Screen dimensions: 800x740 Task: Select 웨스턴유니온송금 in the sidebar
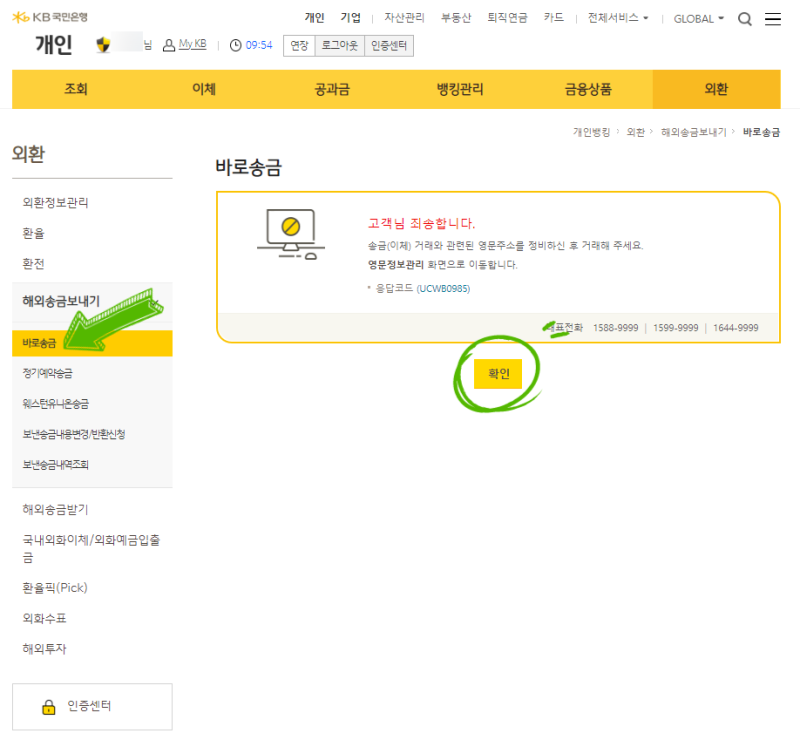click(x=56, y=404)
